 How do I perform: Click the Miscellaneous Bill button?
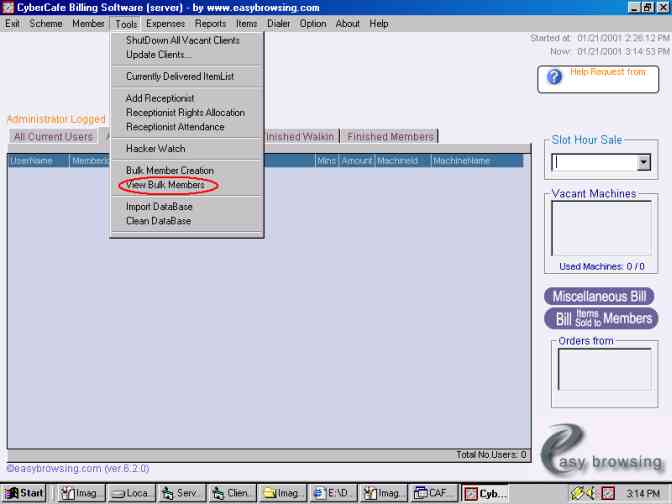pyautogui.click(x=599, y=296)
